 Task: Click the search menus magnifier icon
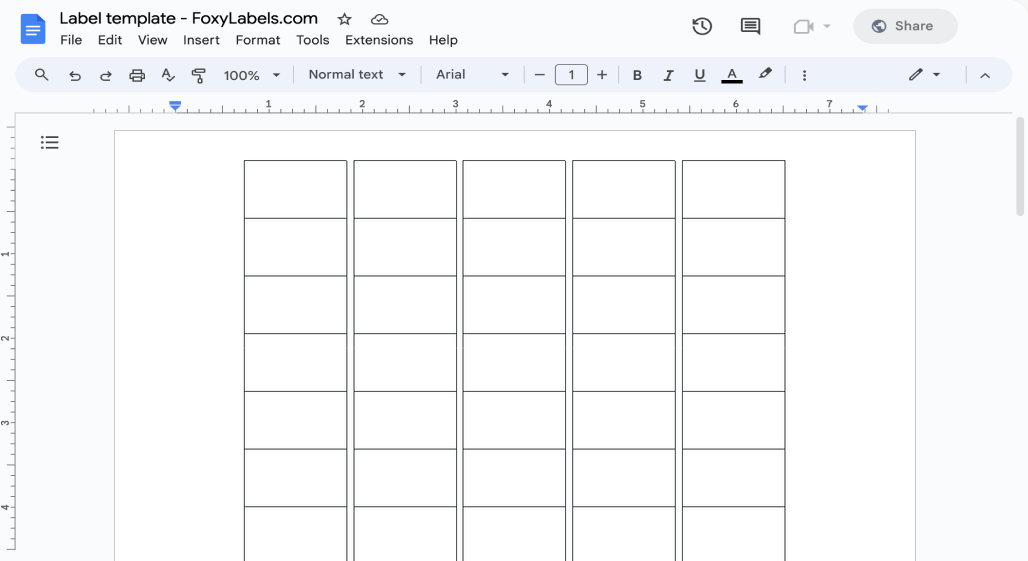(x=41, y=75)
